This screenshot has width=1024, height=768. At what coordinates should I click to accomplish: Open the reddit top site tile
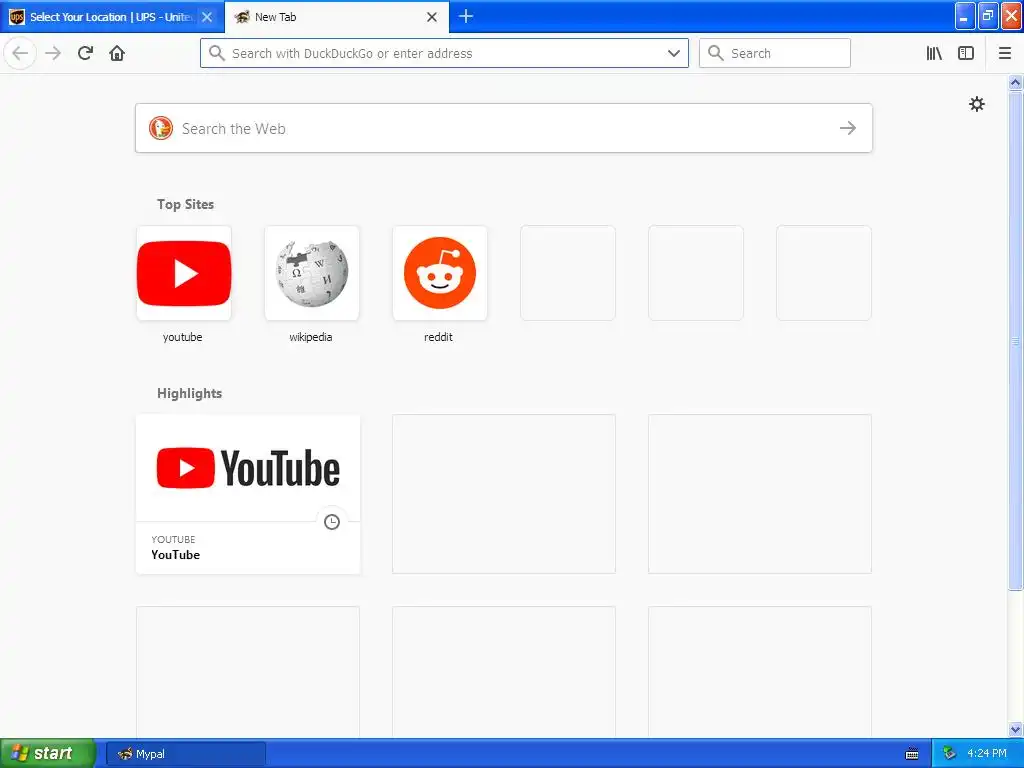click(x=440, y=273)
